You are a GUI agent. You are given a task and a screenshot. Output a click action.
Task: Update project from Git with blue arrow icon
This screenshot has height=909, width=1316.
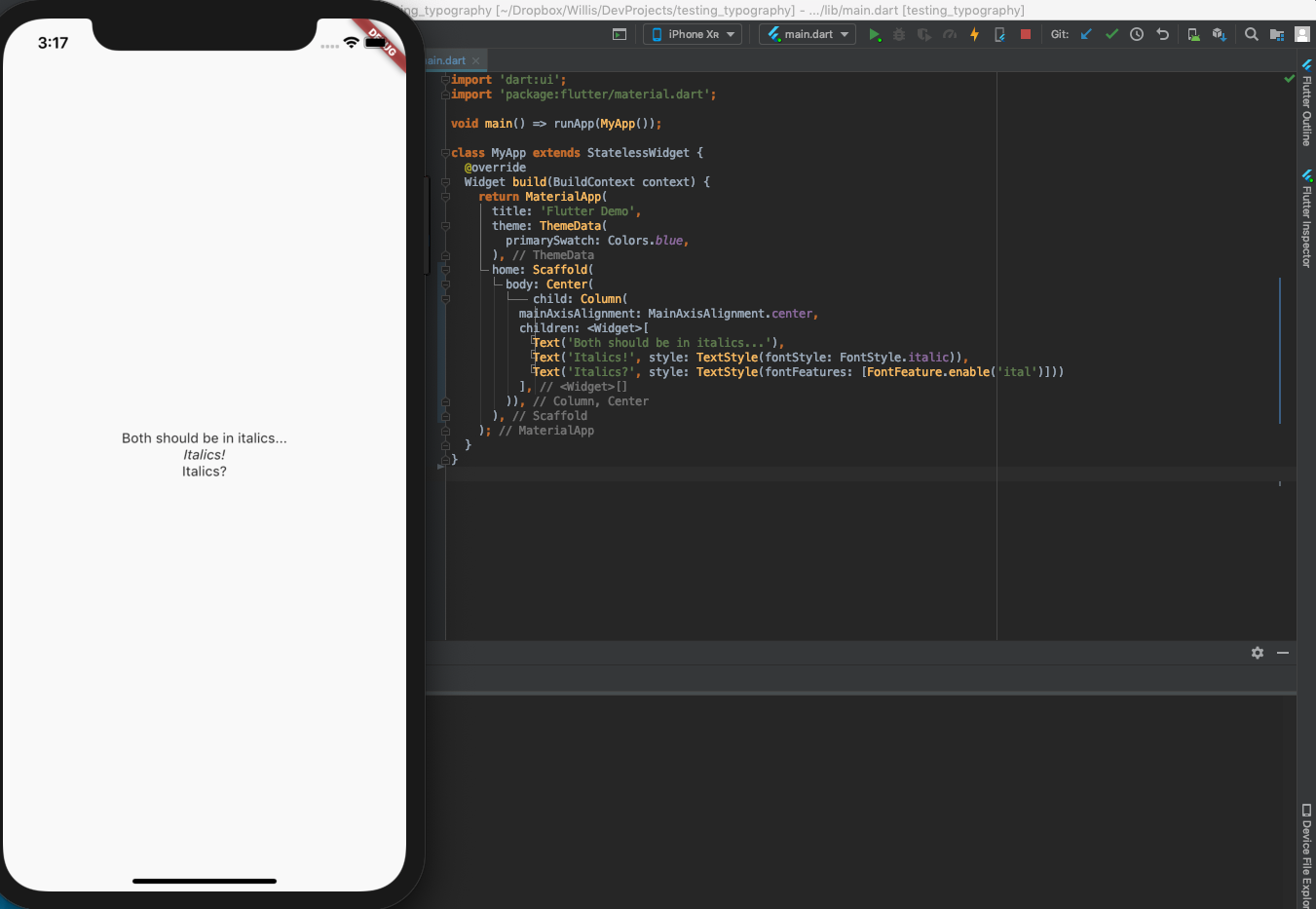(x=1087, y=34)
